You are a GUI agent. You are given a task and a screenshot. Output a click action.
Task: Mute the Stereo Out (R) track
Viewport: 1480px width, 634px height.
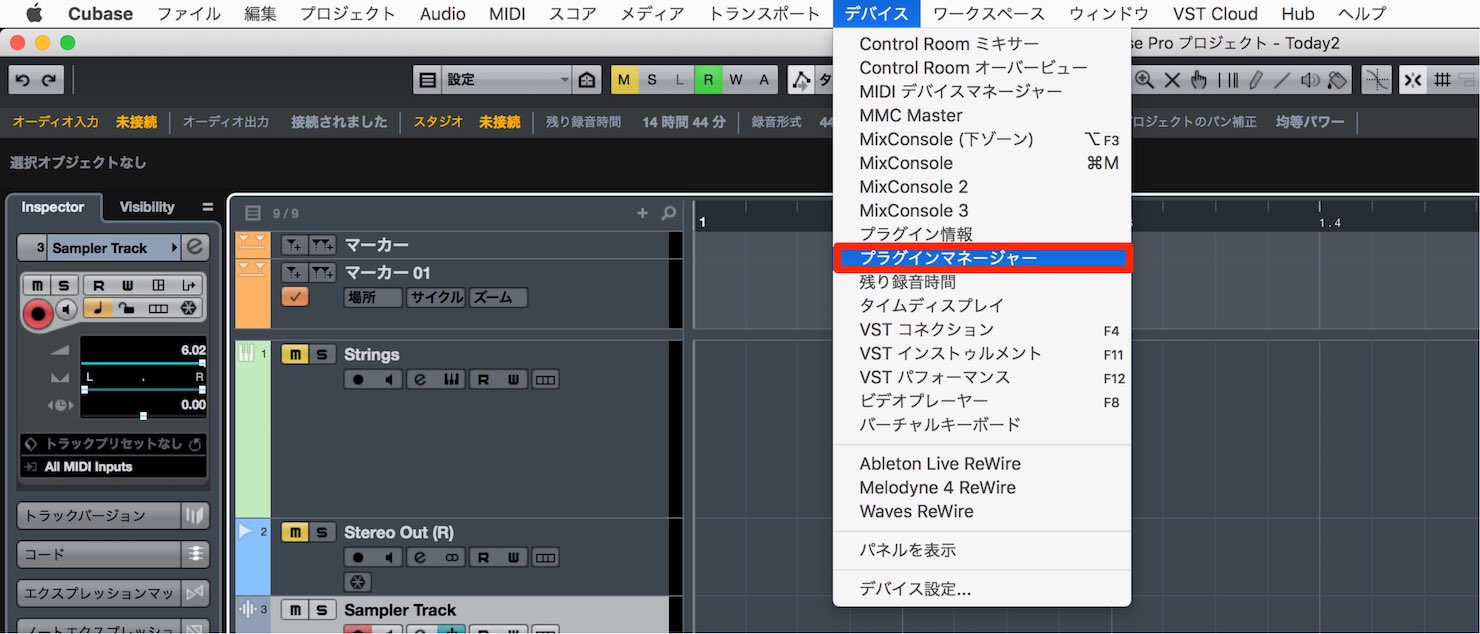[295, 533]
